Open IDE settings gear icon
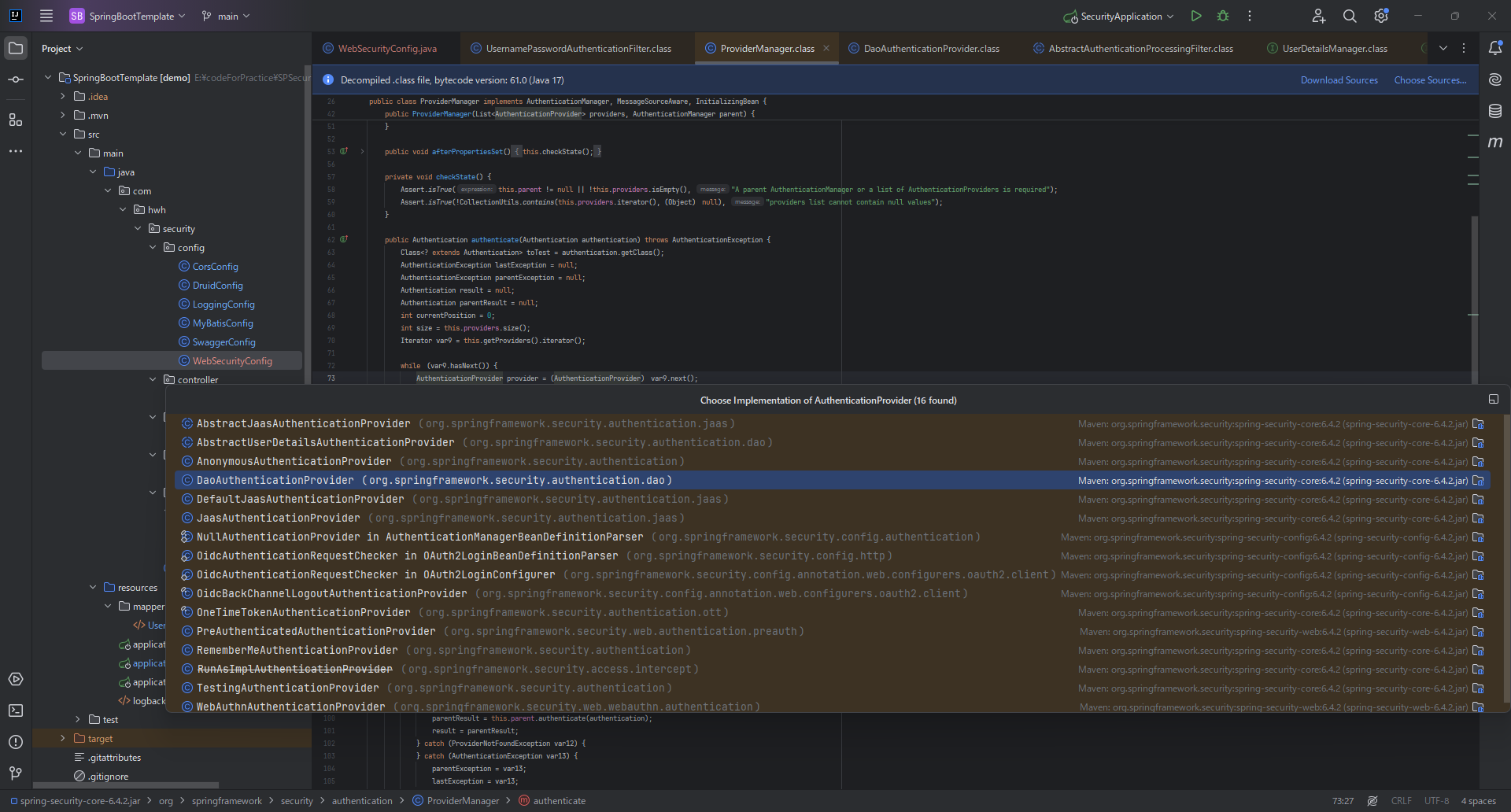The height and width of the screenshot is (812, 1511). pyautogui.click(x=1381, y=16)
